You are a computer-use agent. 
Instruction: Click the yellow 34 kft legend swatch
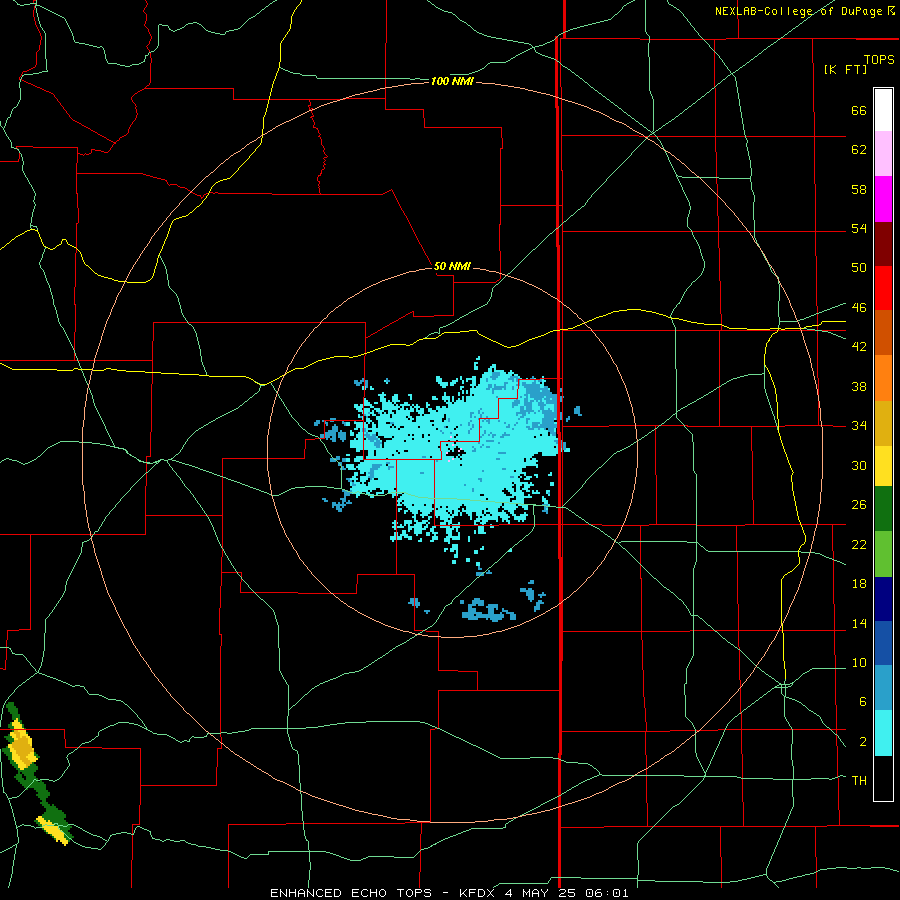pos(883,466)
